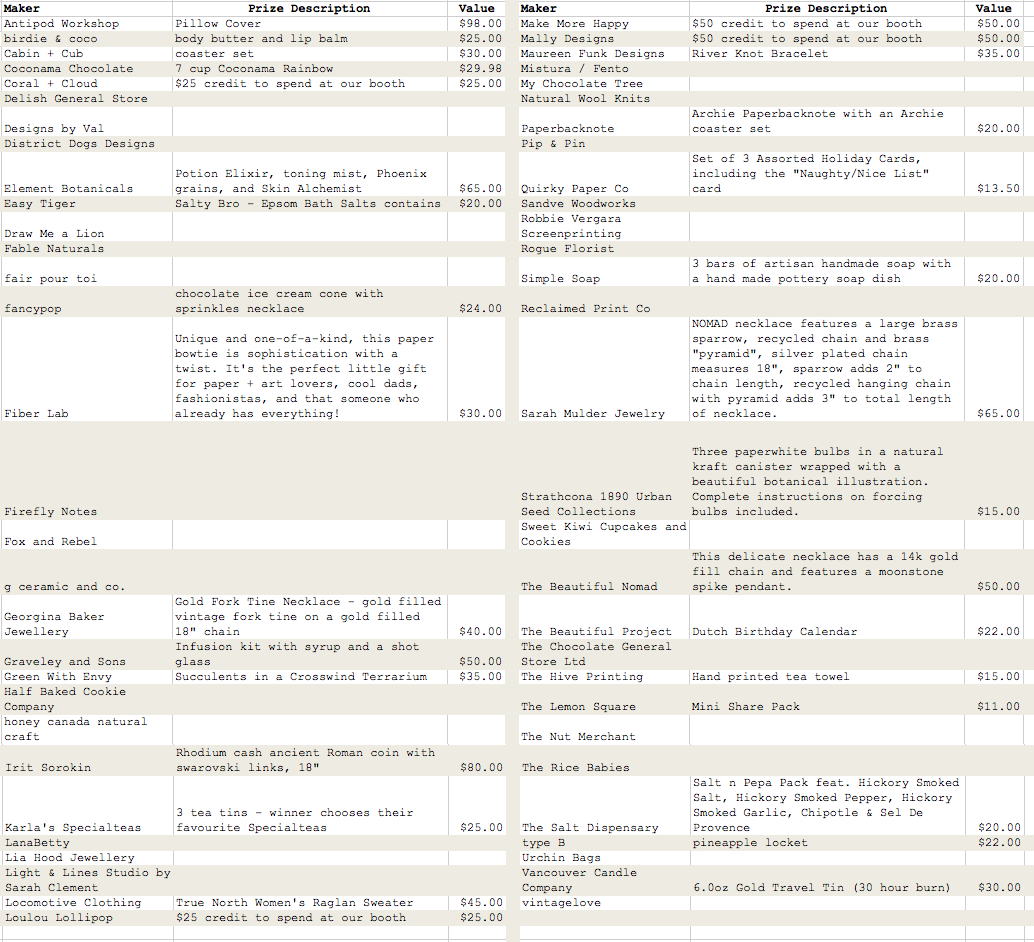The height and width of the screenshot is (942, 1034).
Task: Select the "Irit Sorokin" maker cell
Action: point(86,760)
